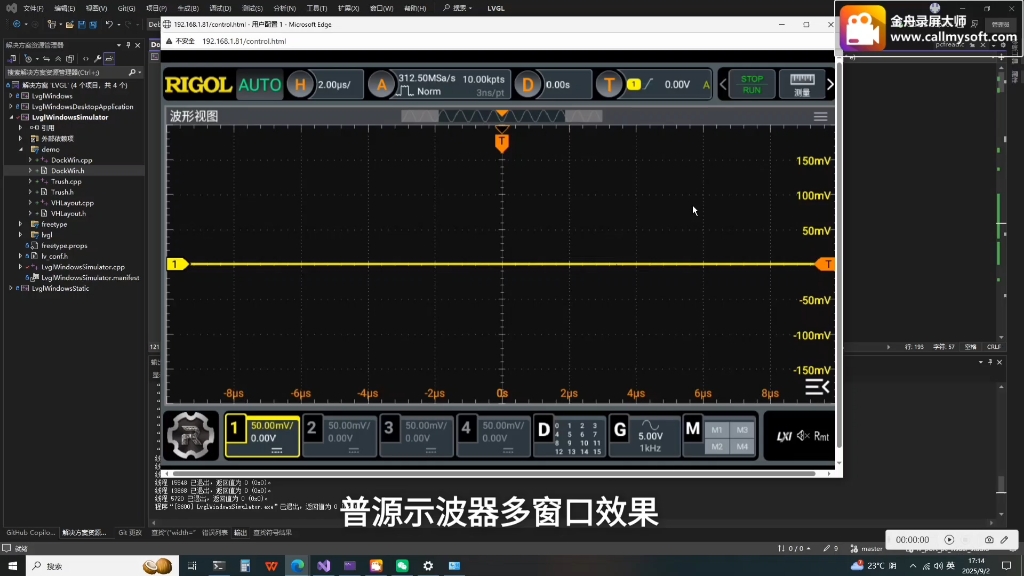Click the LXI status icon

click(784, 436)
